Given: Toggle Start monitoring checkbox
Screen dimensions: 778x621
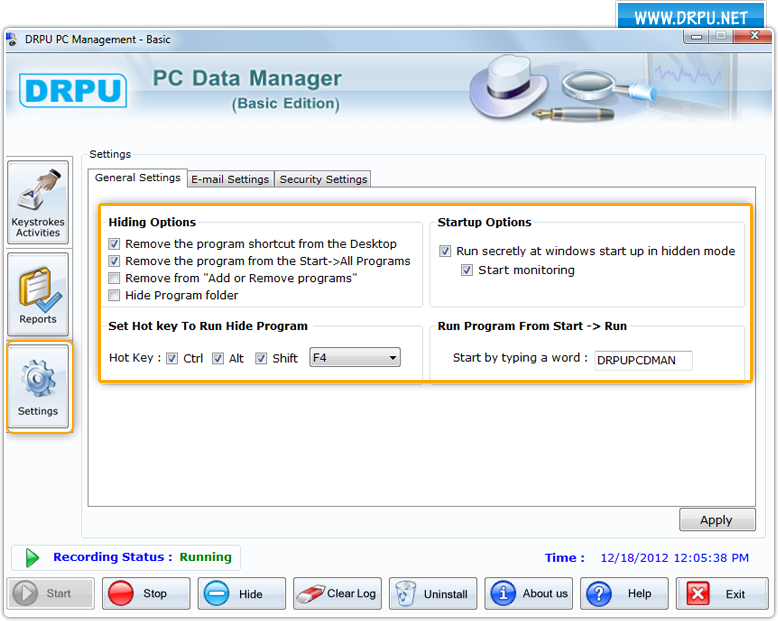Looking at the screenshot, I should pyautogui.click(x=467, y=270).
